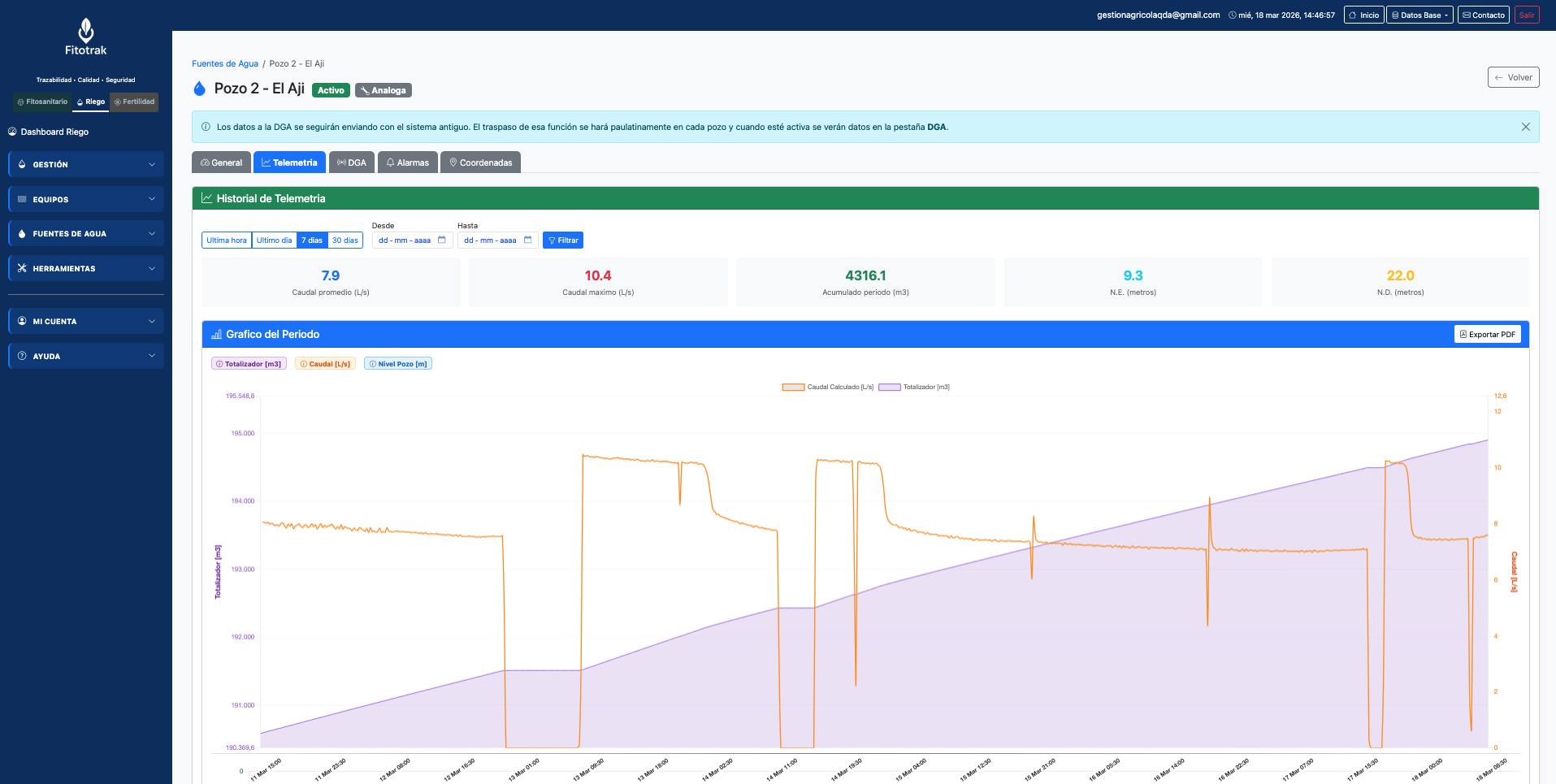Click the Inicio home button
The width and height of the screenshot is (1556, 784).
pyautogui.click(x=1363, y=15)
